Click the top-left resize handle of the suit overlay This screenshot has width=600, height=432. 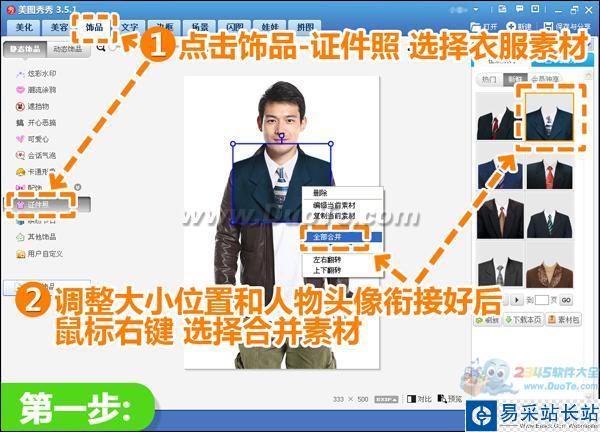233,144
